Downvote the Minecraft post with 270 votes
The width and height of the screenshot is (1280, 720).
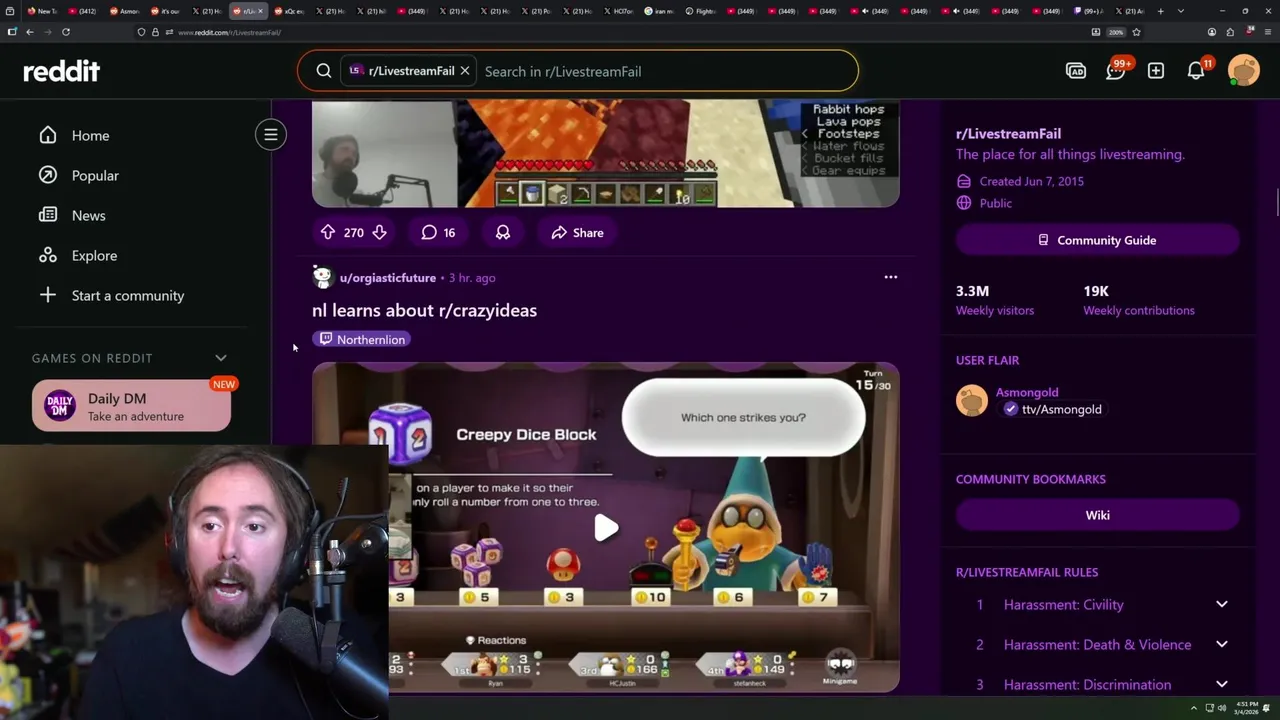[379, 232]
